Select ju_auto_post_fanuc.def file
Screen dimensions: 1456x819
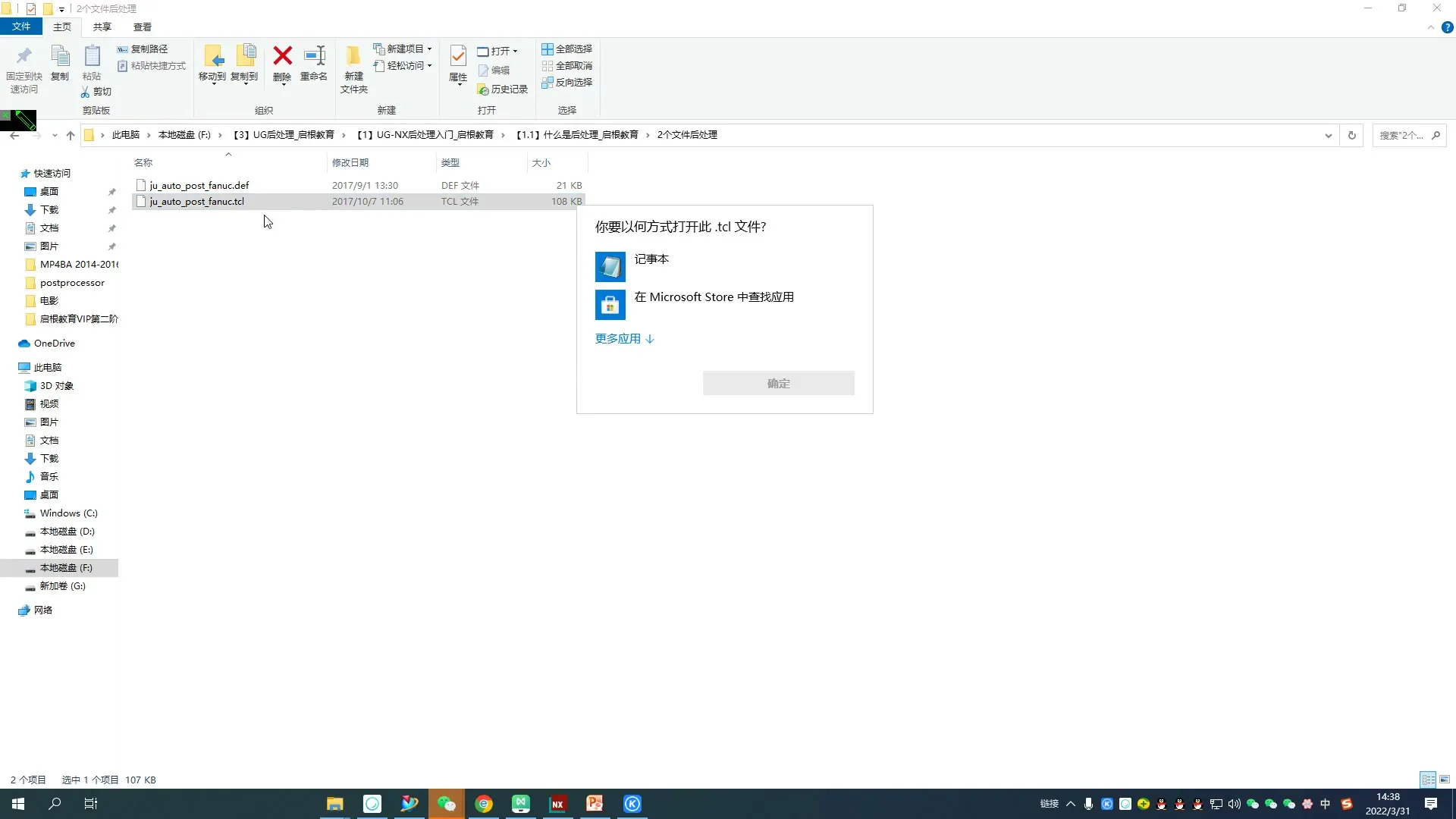point(199,186)
